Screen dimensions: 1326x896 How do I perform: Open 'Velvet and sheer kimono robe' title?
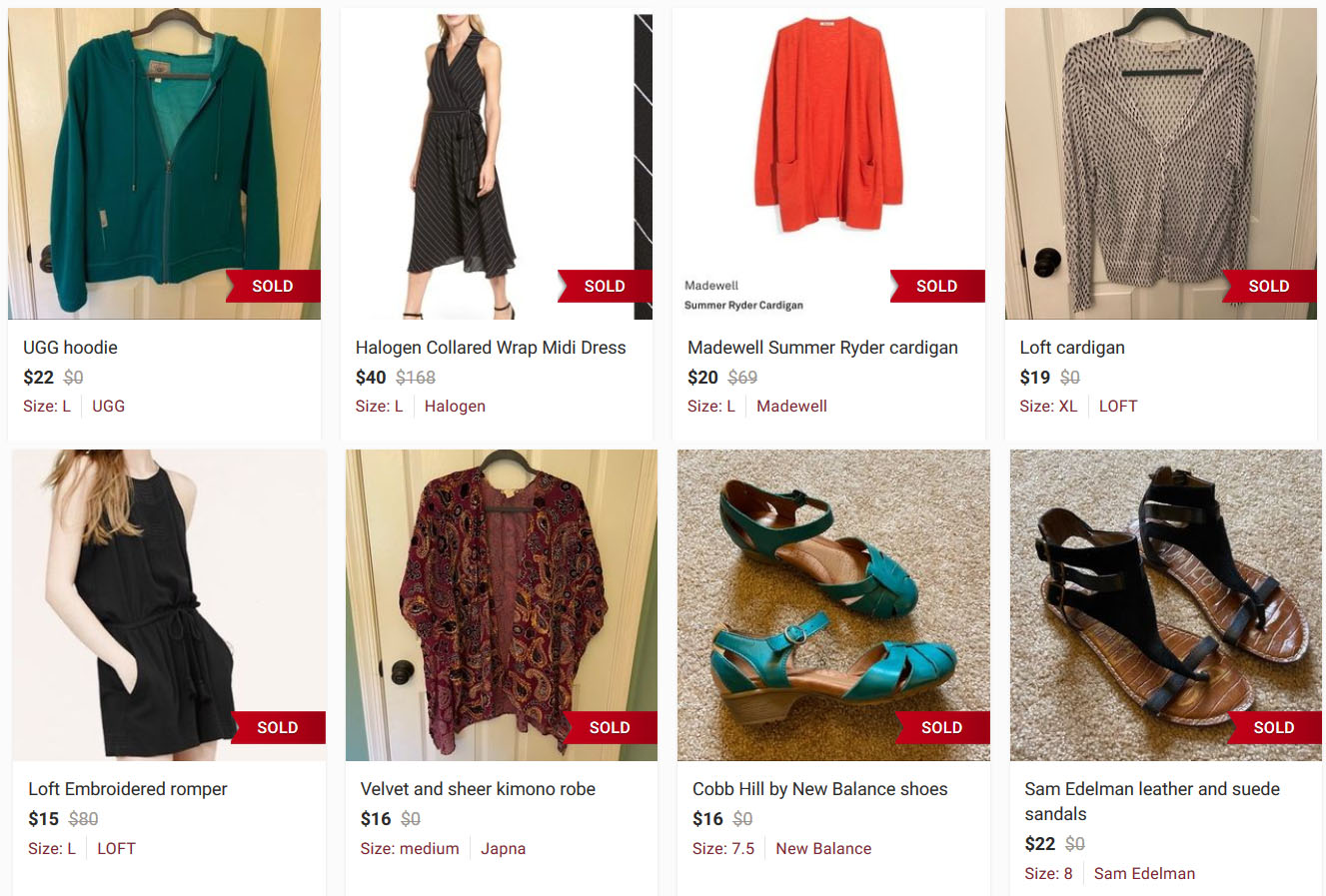(478, 789)
